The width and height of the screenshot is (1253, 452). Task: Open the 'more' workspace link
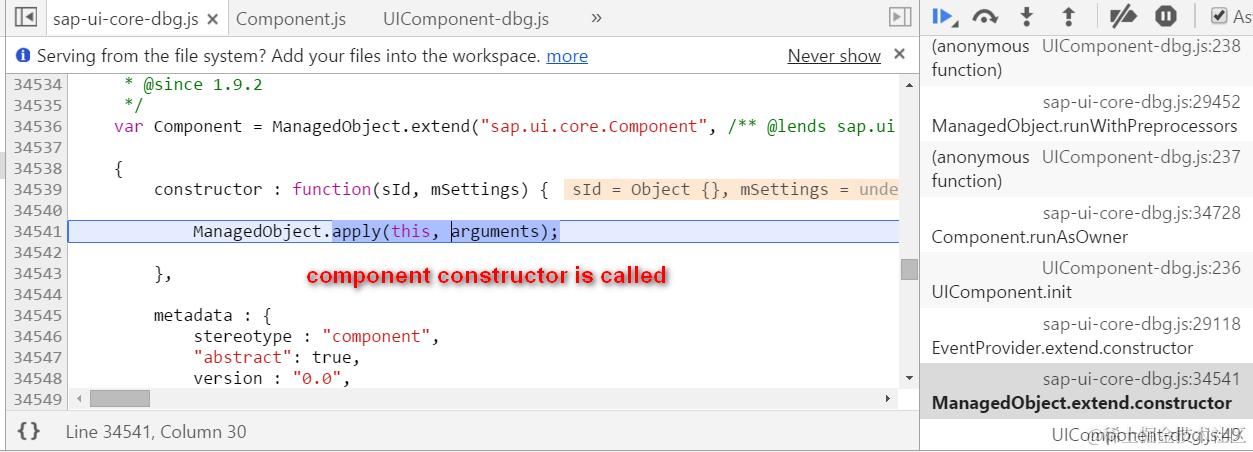click(x=567, y=56)
